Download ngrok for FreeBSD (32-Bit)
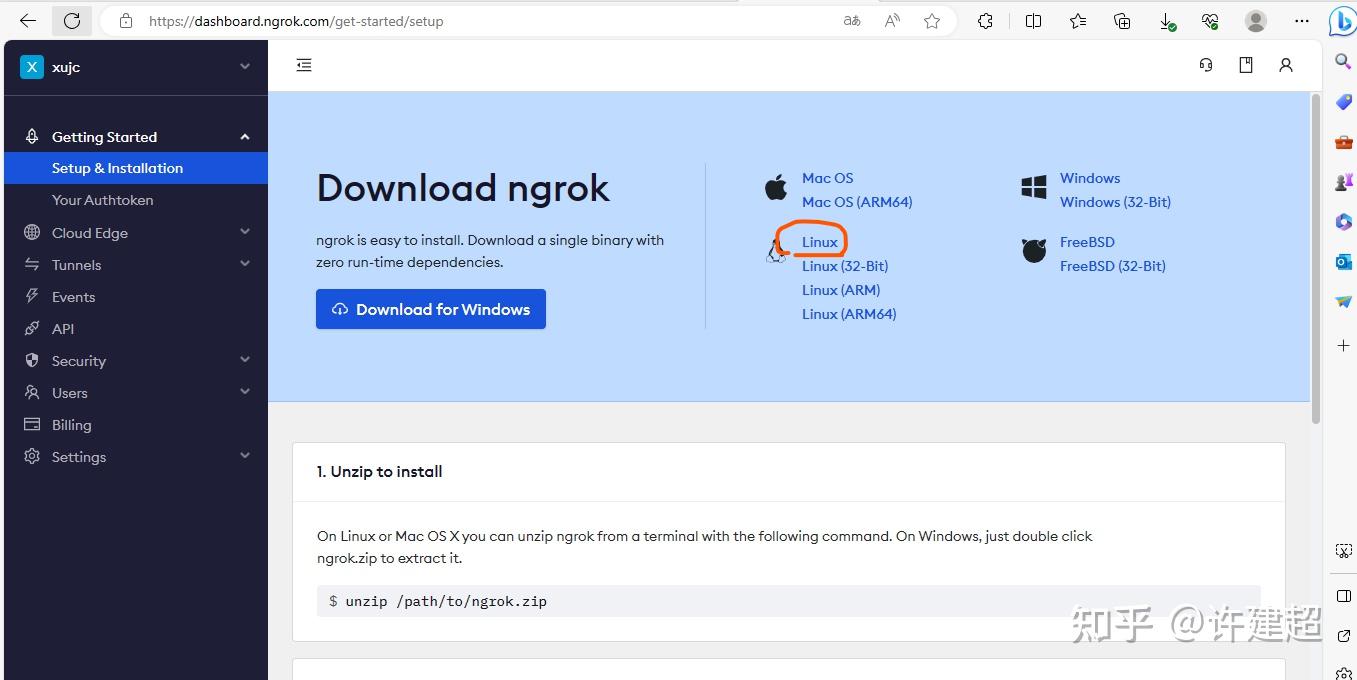This screenshot has width=1357, height=680. 1113,266
